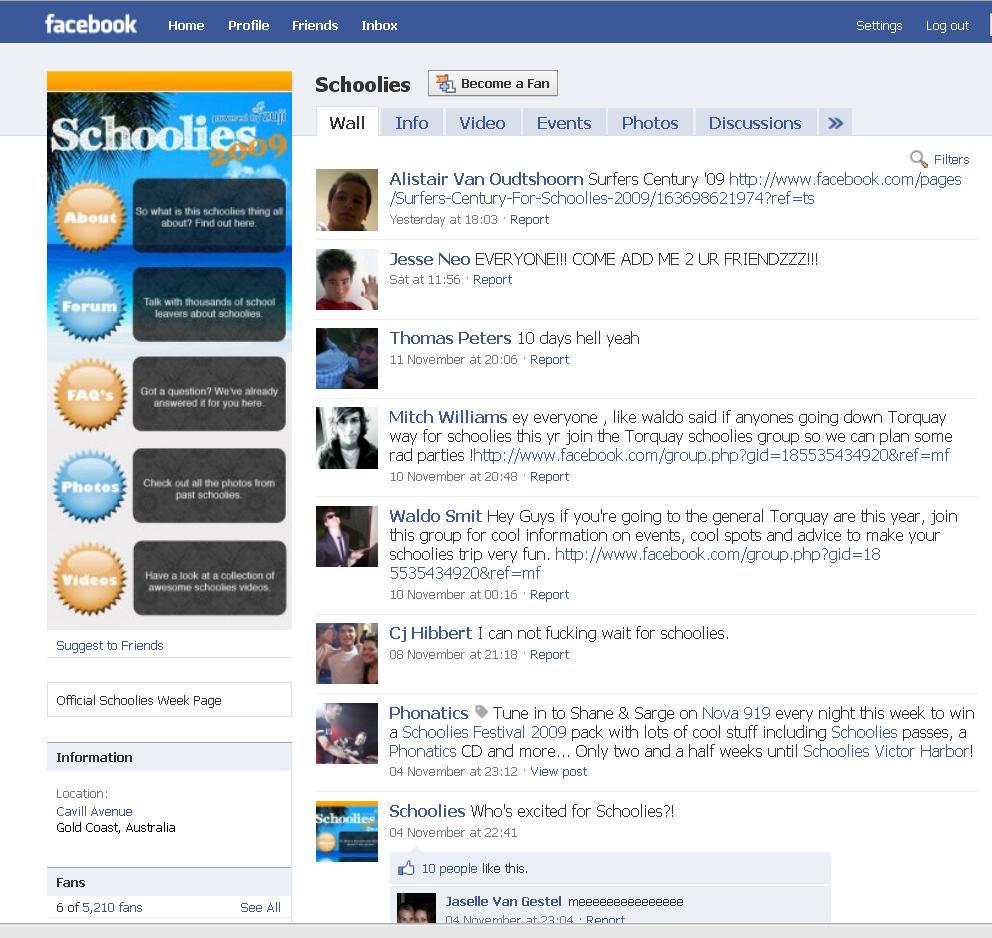
Task: View past schoolies photos via the Photos badge
Action: pyautogui.click(x=88, y=487)
